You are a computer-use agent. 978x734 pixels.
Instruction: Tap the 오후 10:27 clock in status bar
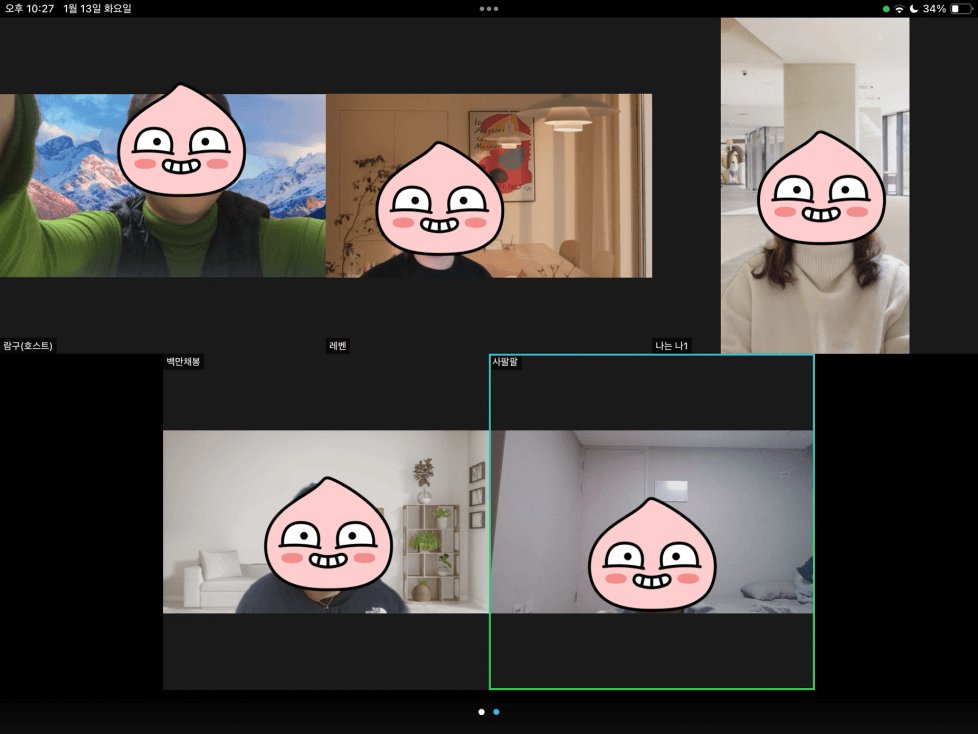click(x=30, y=9)
